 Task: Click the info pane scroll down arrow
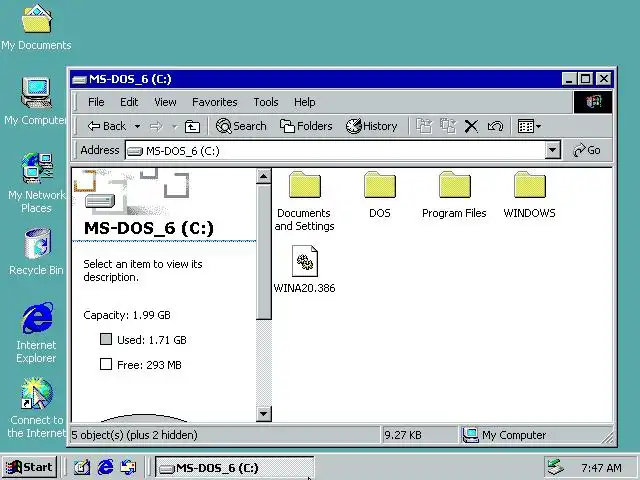264,414
